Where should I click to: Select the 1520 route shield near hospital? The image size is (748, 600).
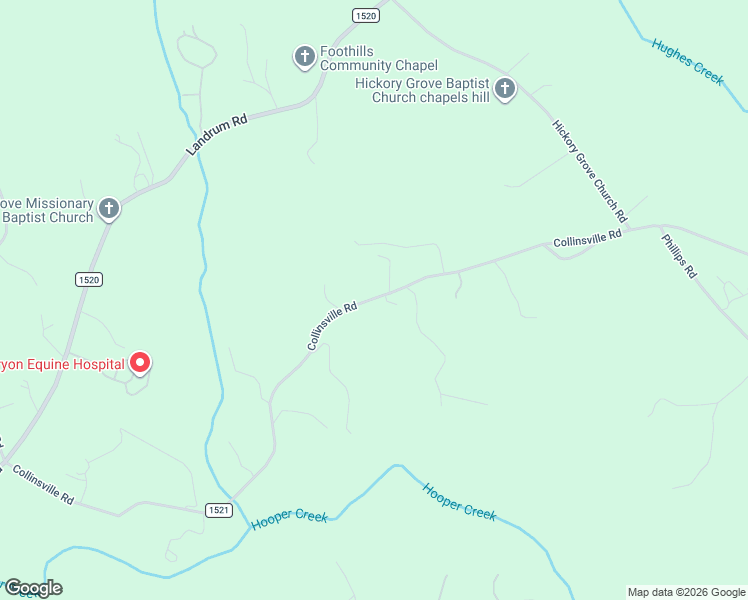coord(89,279)
